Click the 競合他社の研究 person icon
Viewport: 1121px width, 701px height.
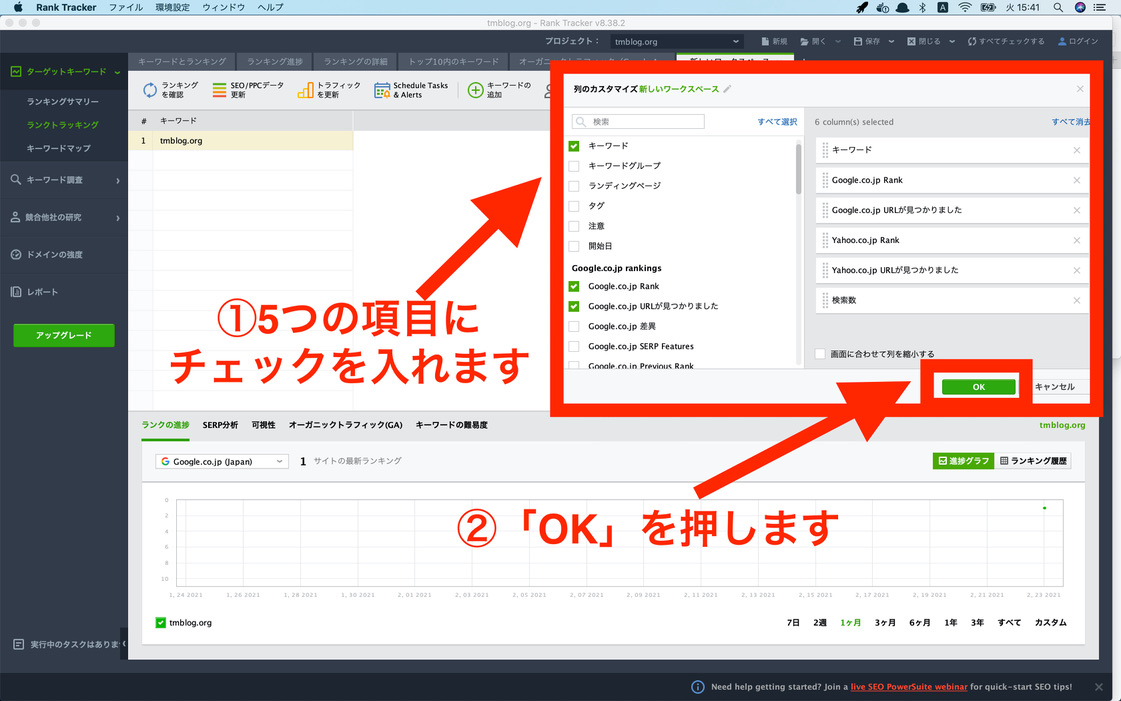[15, 217]
